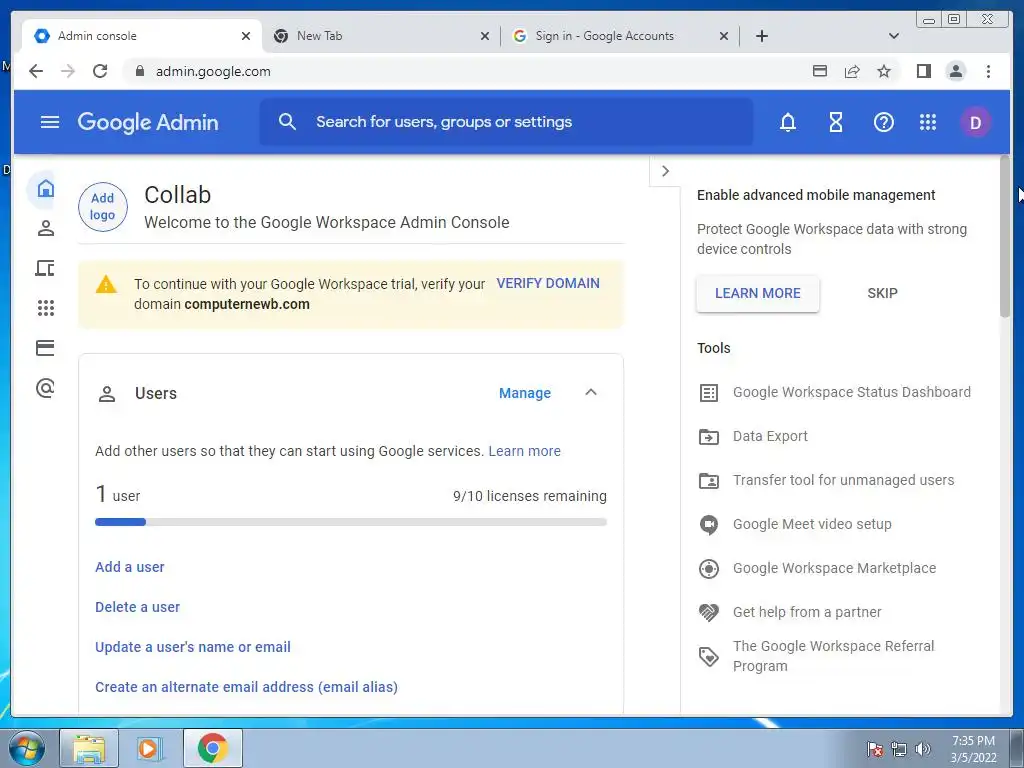Viewport: 1024px width, 768px height.
Task: Click the LEARN MORE button
Action: click(x=758, y=293)
